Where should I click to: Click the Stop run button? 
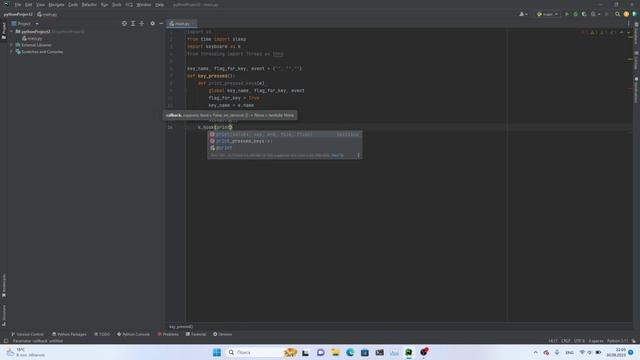tap(607, 14)
